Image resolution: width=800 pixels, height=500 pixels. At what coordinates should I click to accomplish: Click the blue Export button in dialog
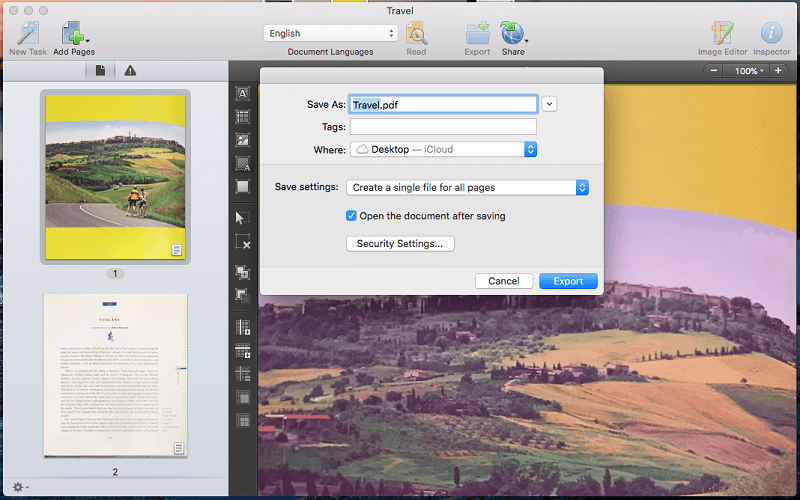point(568,281)
